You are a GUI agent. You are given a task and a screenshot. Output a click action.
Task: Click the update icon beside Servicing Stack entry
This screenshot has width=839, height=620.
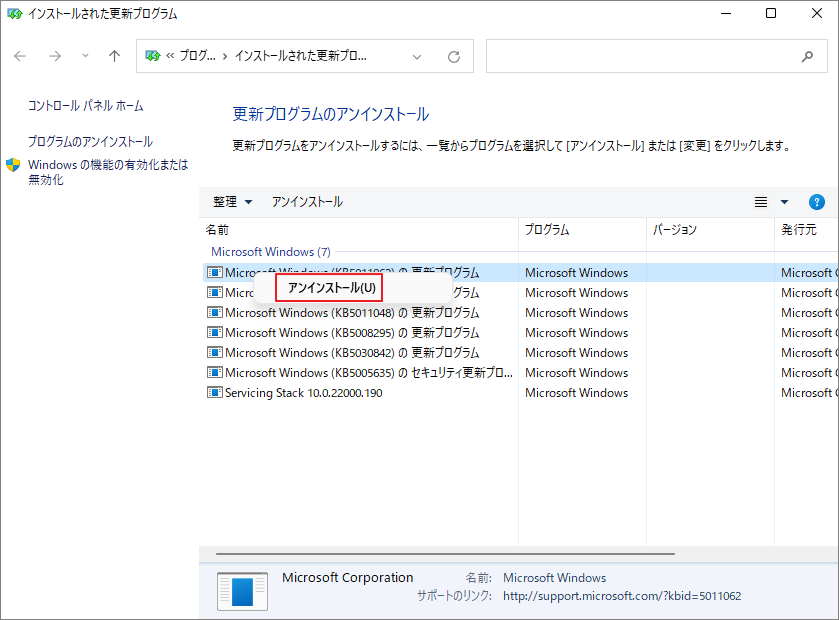pos(214,392)
